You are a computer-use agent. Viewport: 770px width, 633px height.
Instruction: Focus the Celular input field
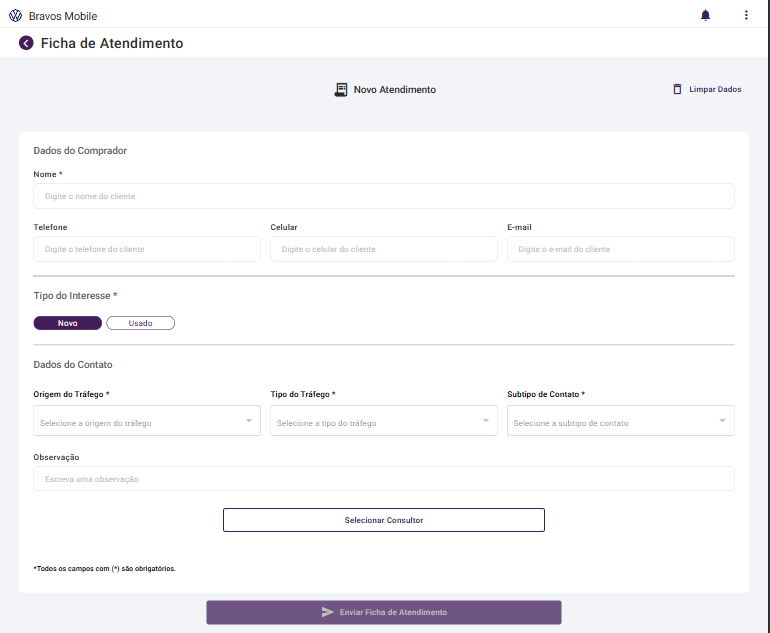click(383, 249)
